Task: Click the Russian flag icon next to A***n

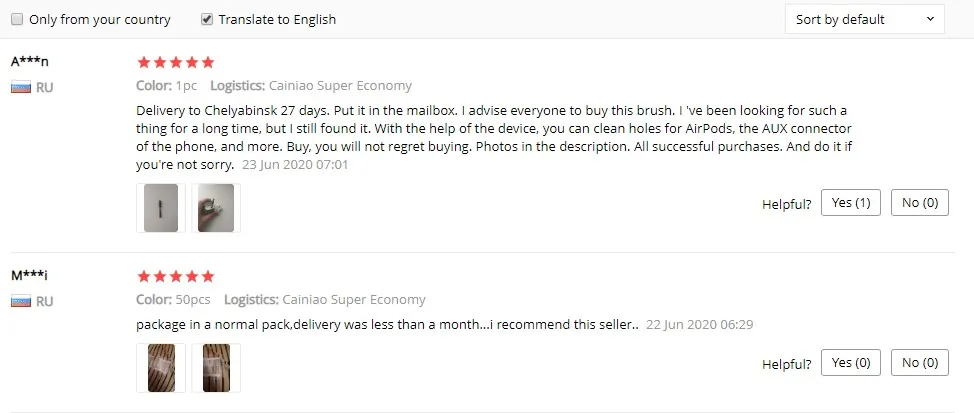Action: tap(21, 88)
